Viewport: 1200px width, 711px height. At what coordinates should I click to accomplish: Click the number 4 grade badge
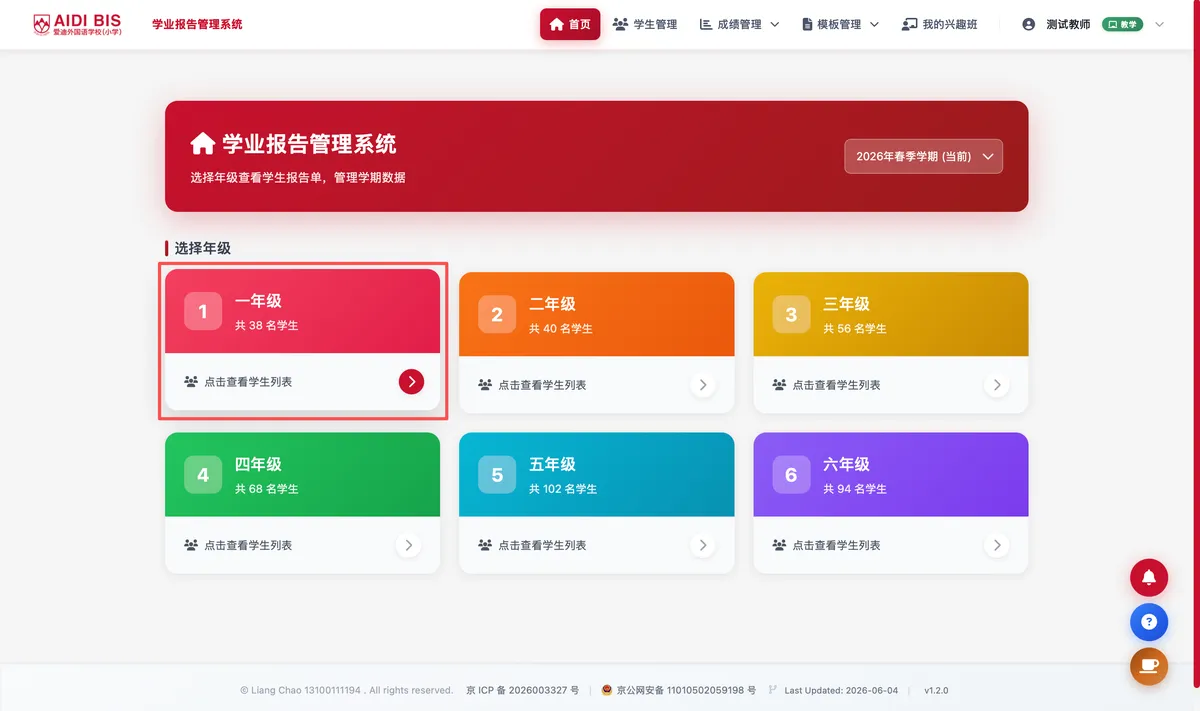[203, 475]
